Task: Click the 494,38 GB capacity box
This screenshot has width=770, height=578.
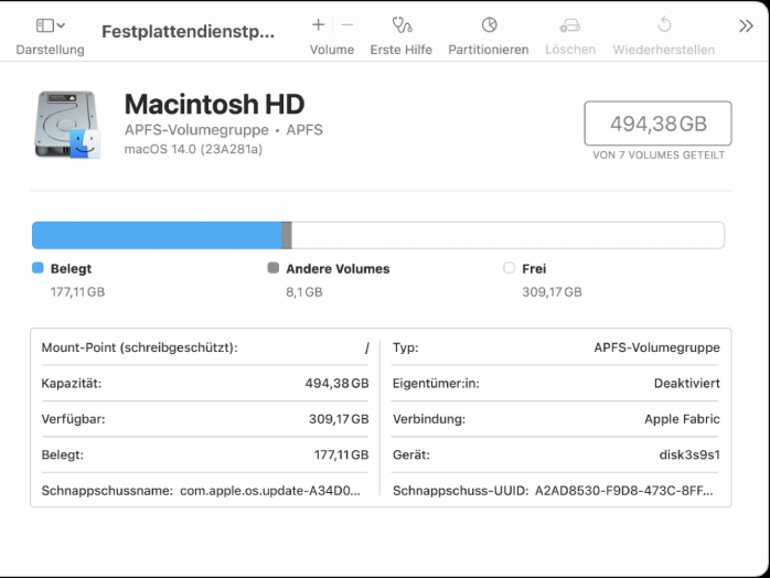Action: coord(658,124)
